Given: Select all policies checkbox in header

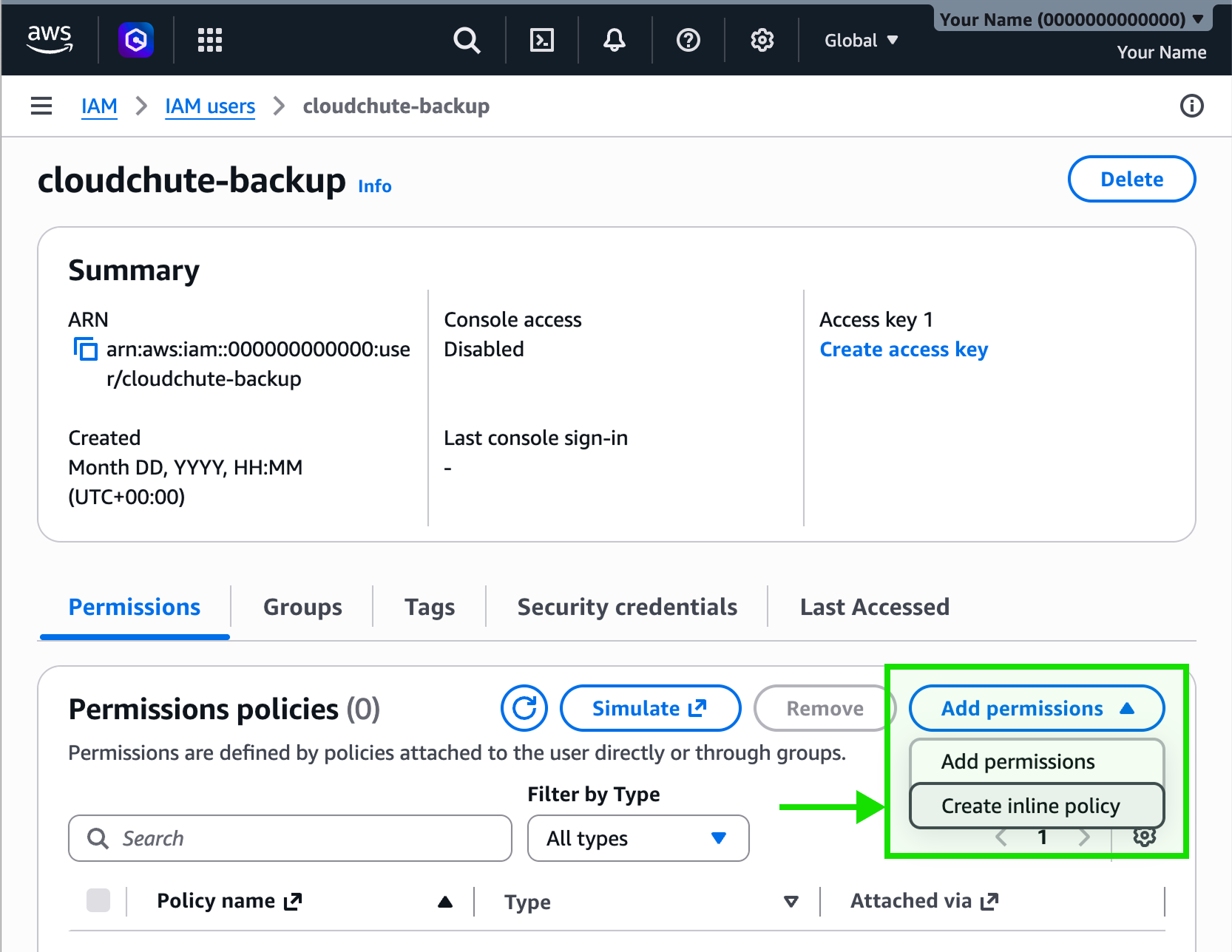Looking at the screenshot, I should click(98, 900).
